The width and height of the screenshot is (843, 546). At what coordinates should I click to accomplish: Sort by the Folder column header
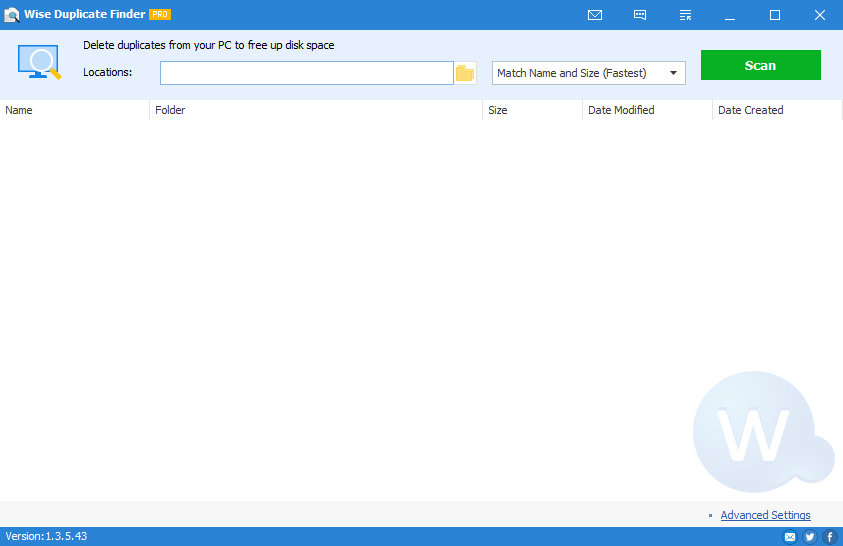[x=316, y=110]
